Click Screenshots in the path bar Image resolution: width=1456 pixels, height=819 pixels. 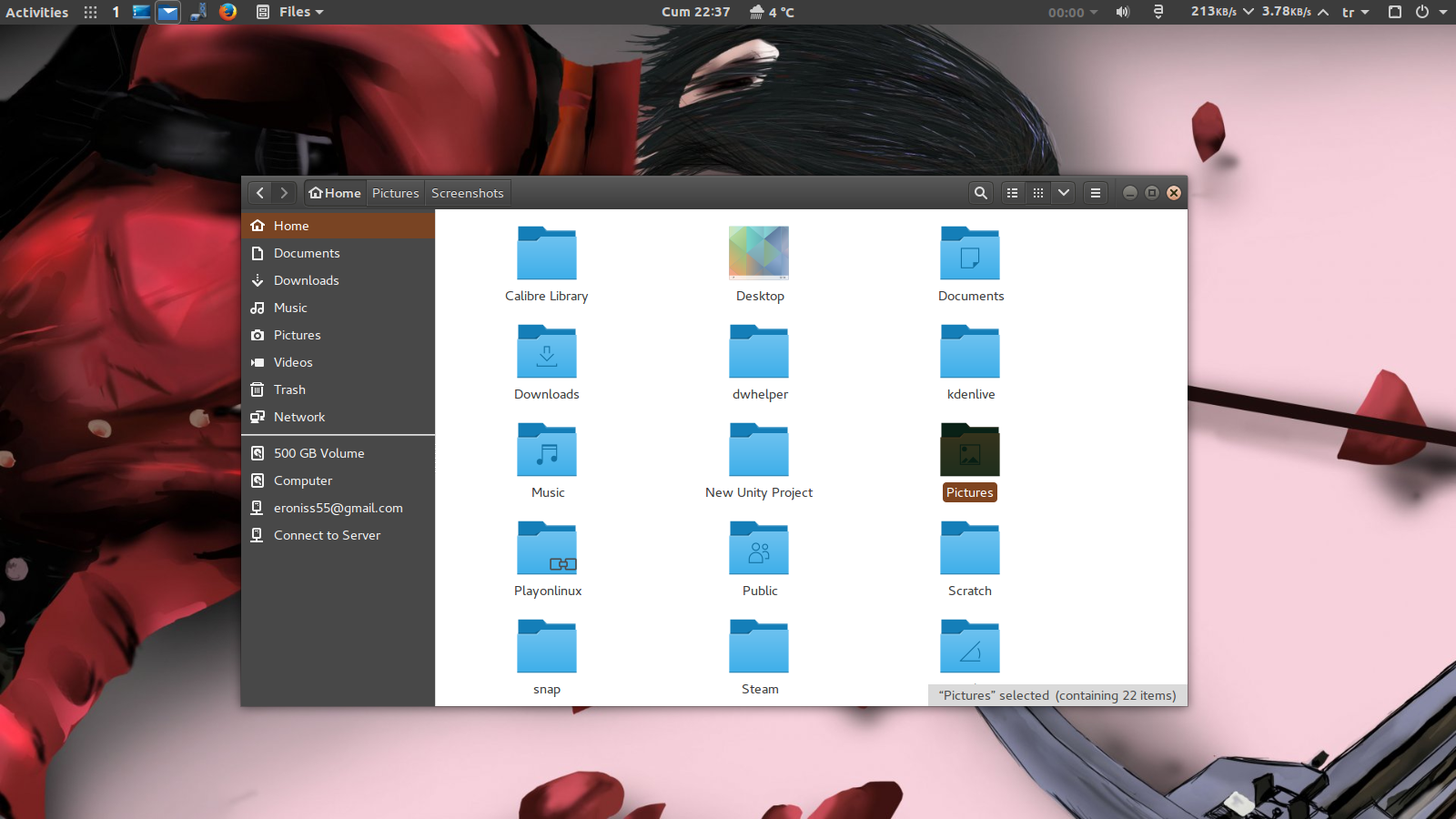[x=467, y=193]
